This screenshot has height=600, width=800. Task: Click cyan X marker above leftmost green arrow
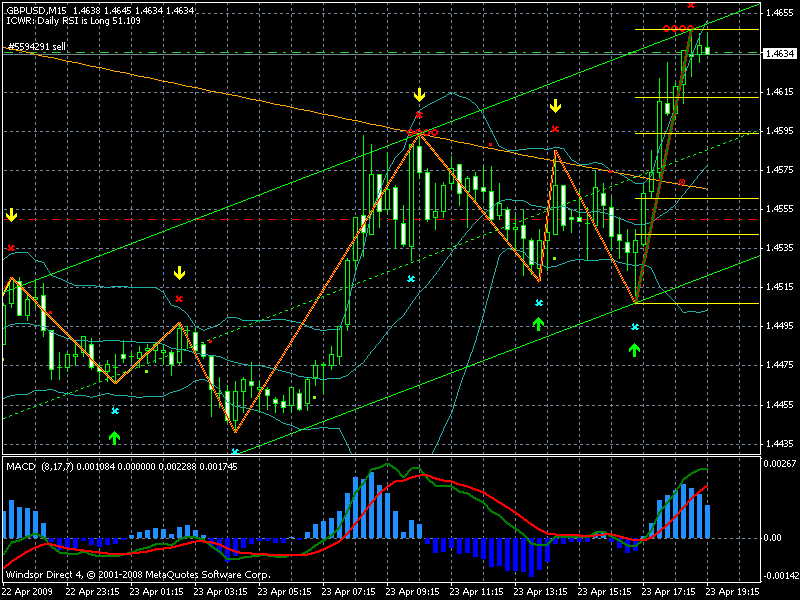(114, 411)
